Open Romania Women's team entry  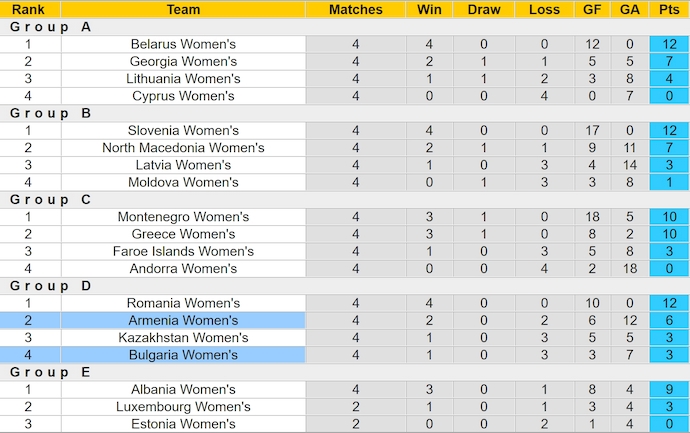click(183, 303)
